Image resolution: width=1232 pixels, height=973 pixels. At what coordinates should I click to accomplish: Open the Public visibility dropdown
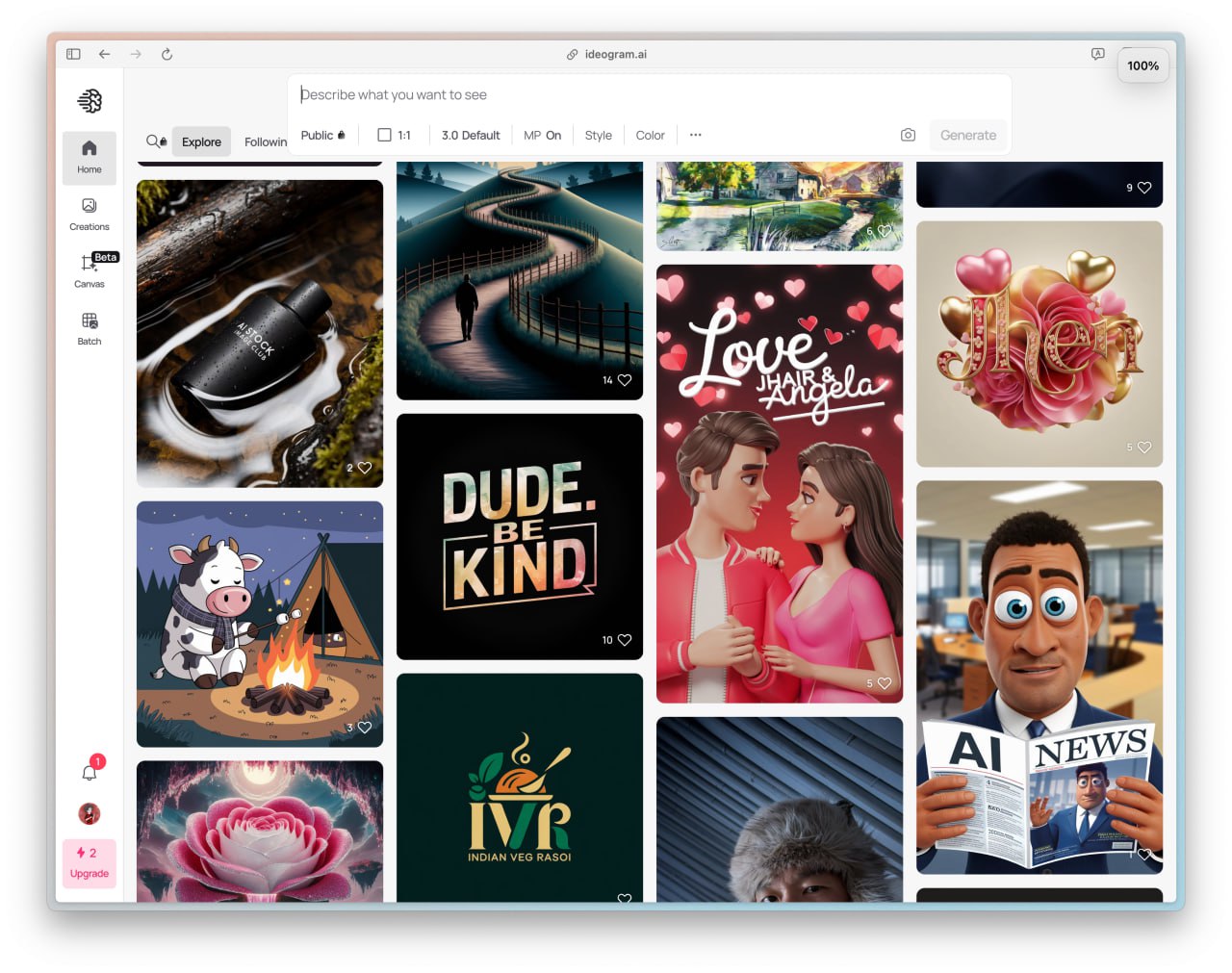[322, 136]
